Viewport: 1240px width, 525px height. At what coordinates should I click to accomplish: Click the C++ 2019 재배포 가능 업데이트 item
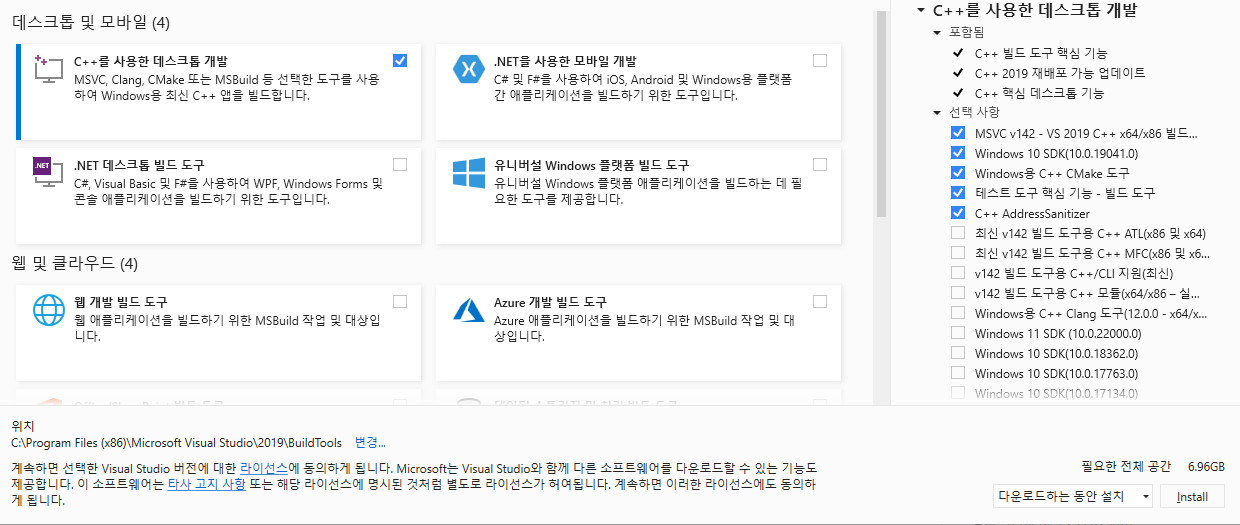(x=1060, y=73)
